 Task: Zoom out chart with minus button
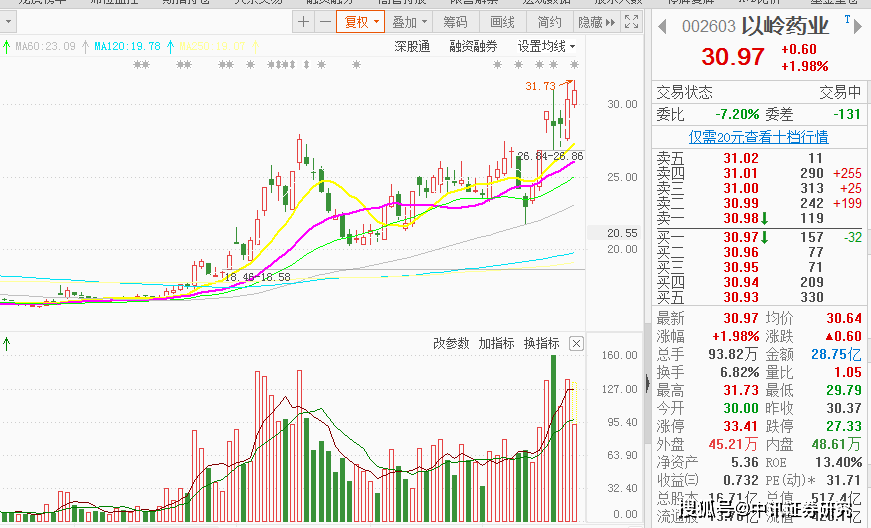point(326,22)
